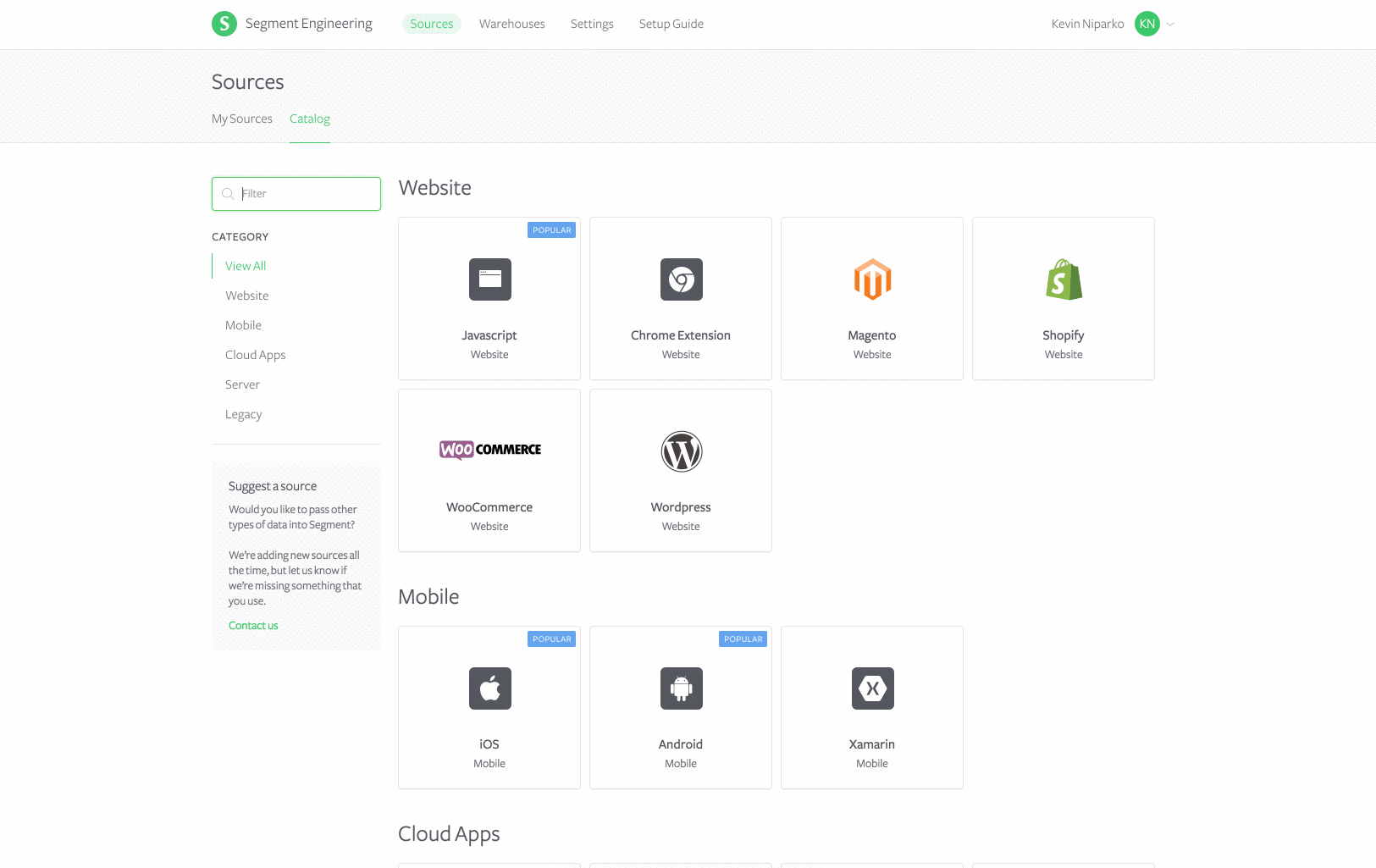The image size is (1376, 868).
Task: Filter by Server category
Action: (242, 384)
